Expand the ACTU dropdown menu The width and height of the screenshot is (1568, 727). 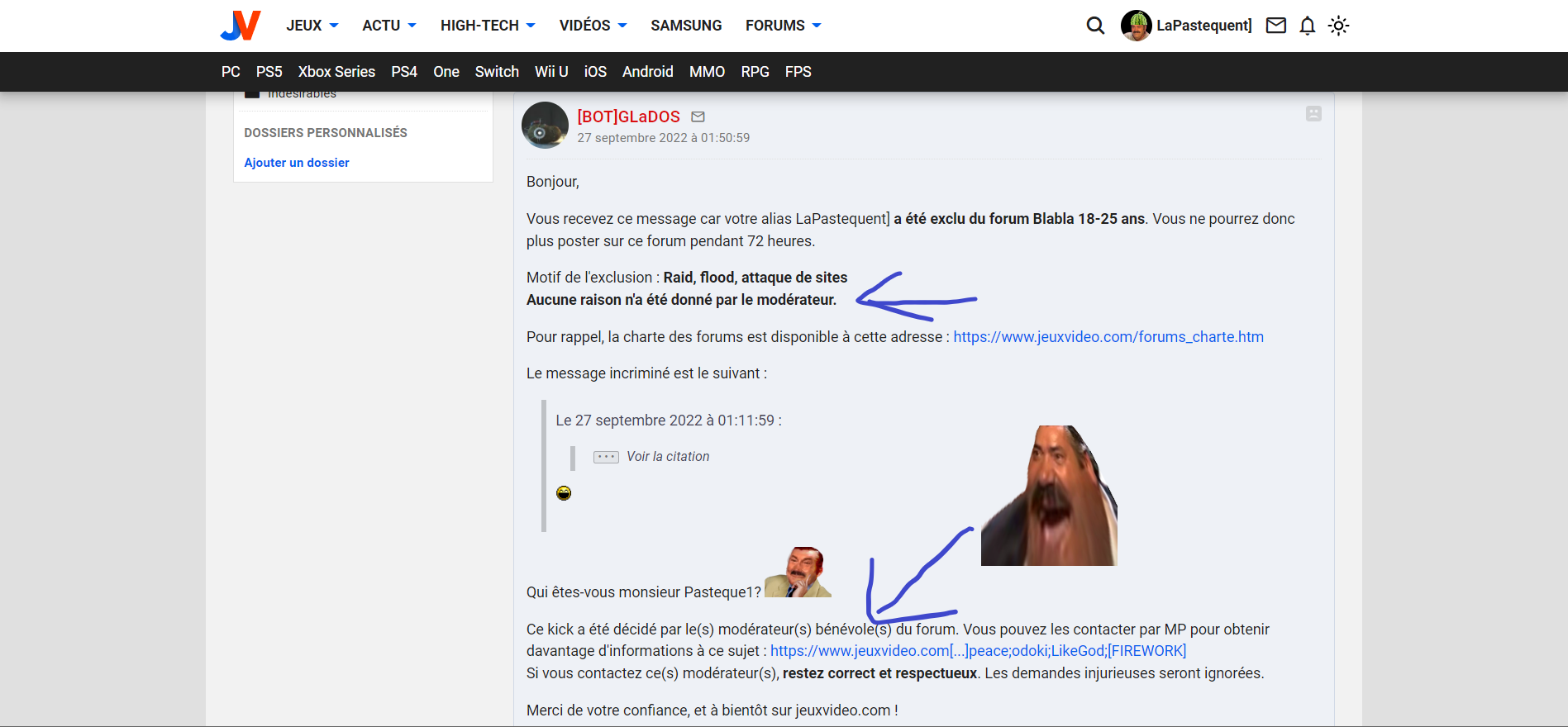point(388,26)
